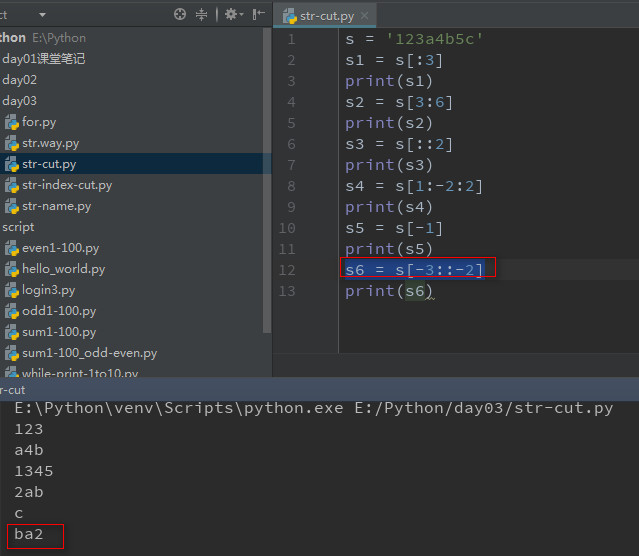Open the project panel settings gear

click(234, 15)
